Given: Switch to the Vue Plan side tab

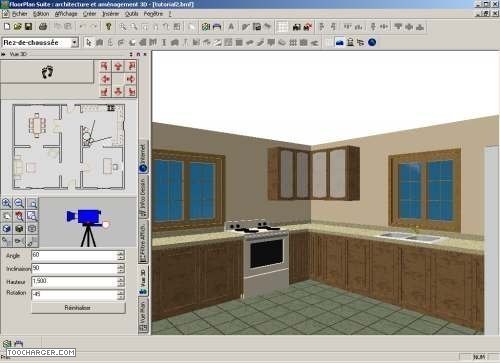Looking at the screenshot, I should point(143,315).
